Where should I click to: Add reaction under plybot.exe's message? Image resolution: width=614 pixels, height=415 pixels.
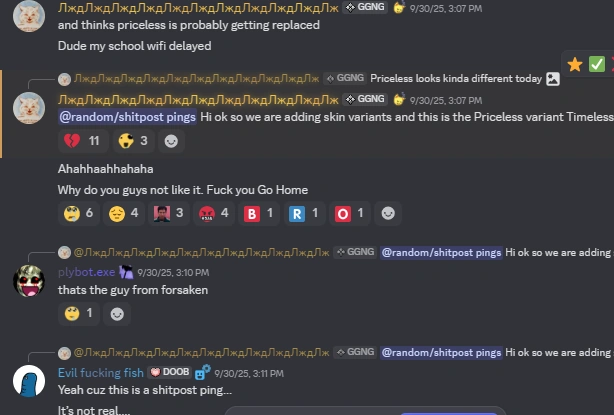117,314
